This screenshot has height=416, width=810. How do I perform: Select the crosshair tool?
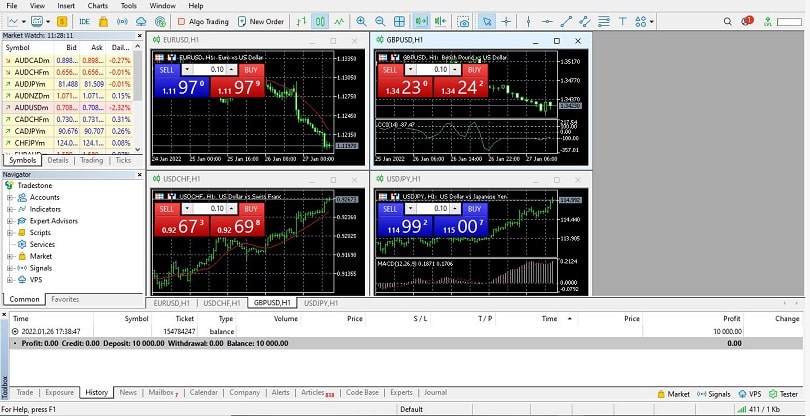(x=506, y=22)
